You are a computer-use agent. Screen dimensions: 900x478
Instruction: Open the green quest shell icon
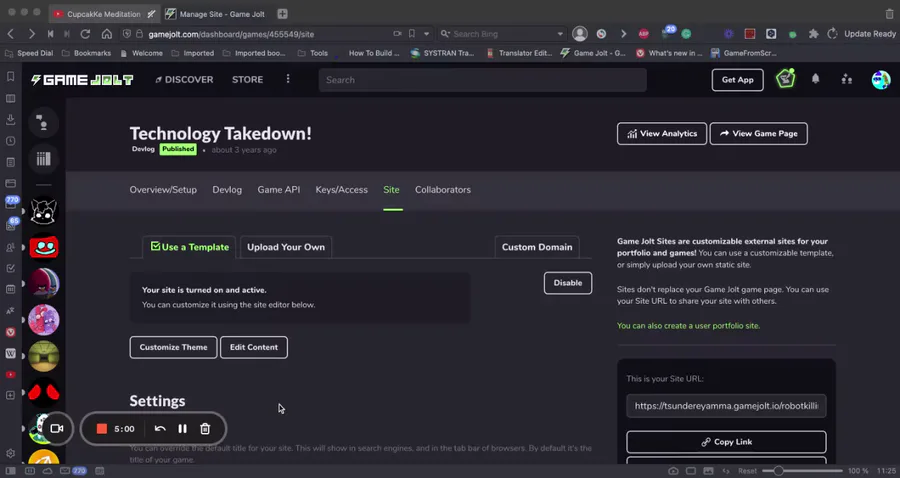coord(785,79)
